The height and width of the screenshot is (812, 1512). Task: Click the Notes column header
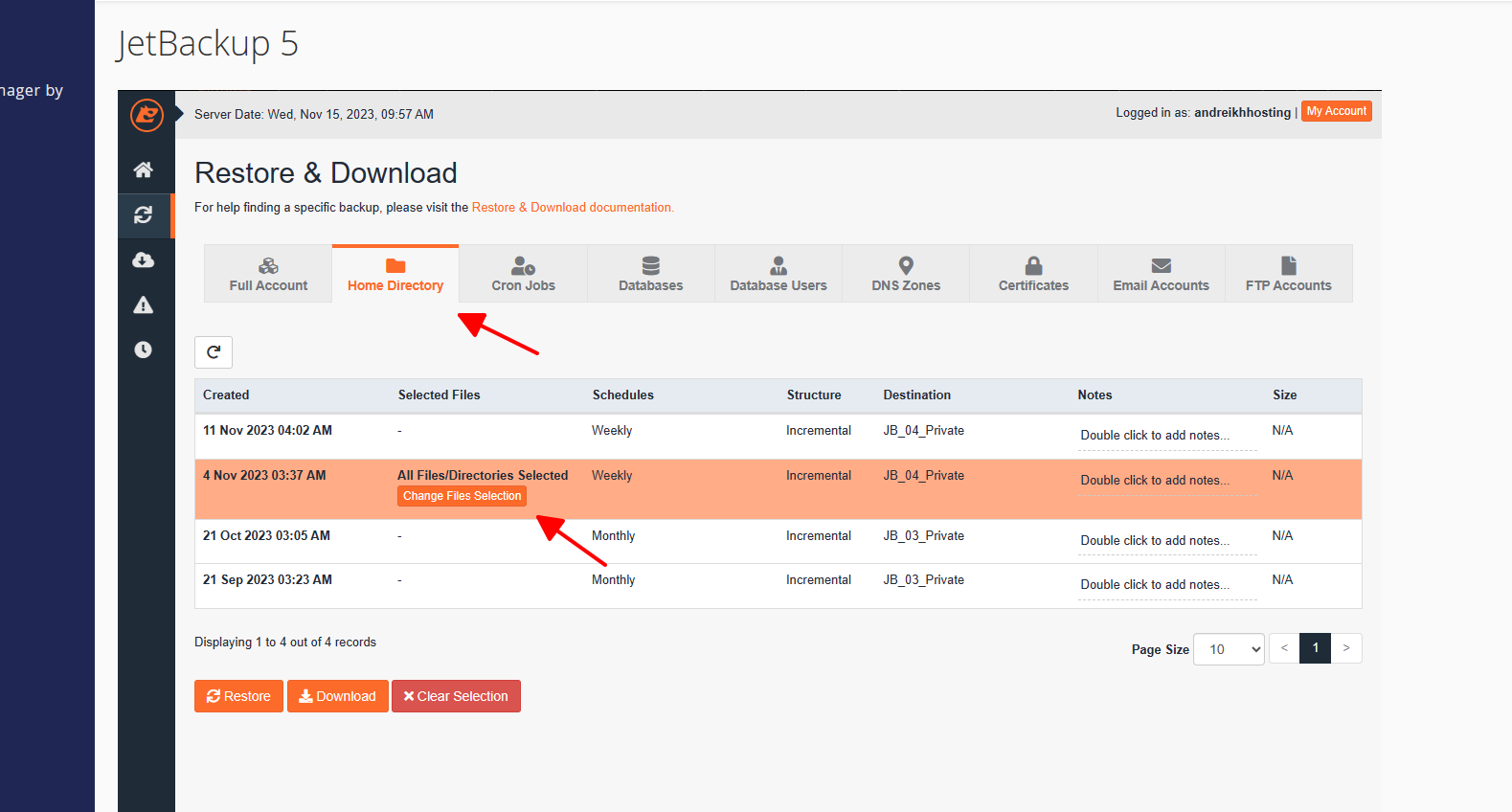(x=1095, y=395)
